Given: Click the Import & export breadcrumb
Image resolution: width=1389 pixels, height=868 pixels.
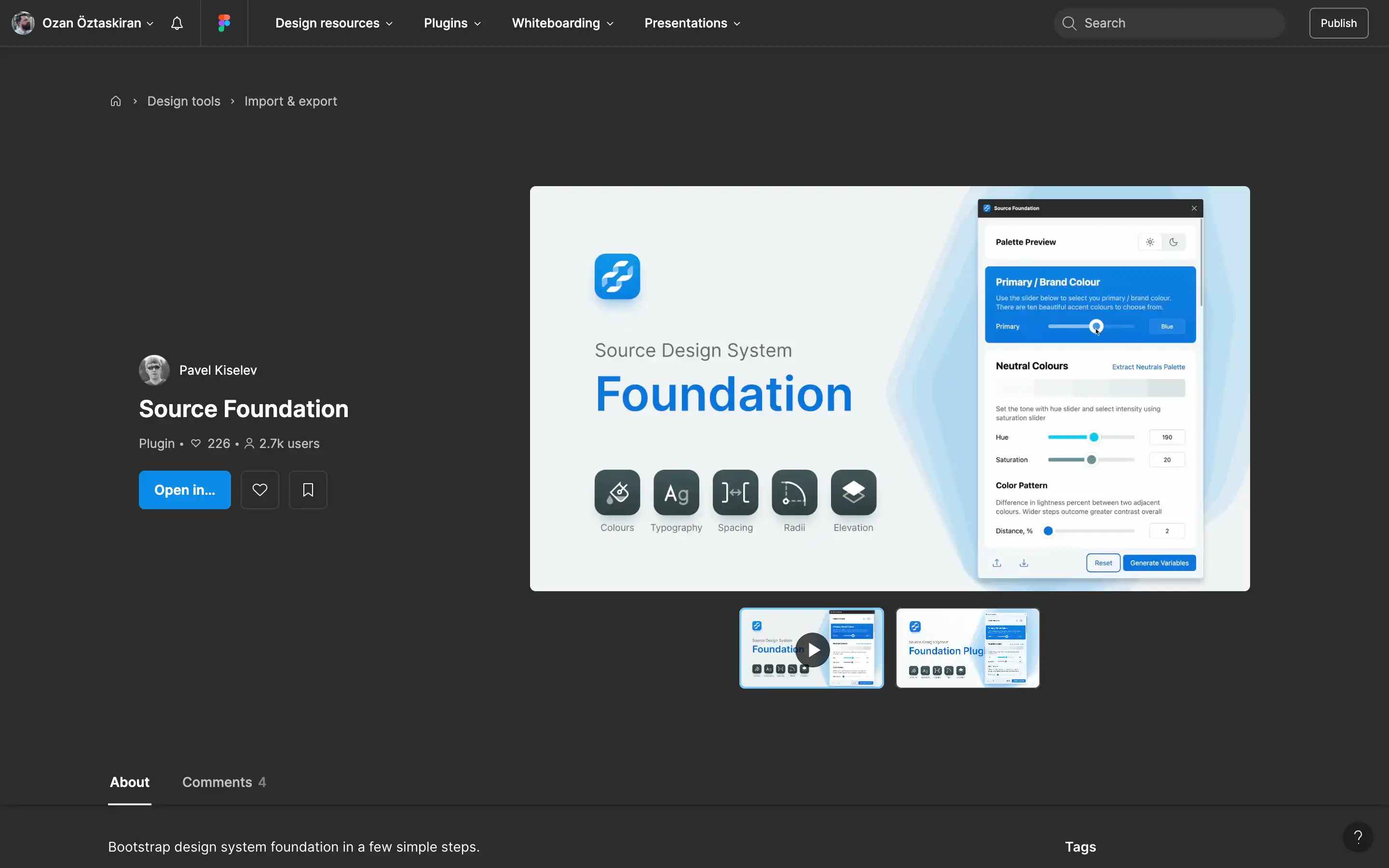Looking at the screenshot, I should [290, 101].
